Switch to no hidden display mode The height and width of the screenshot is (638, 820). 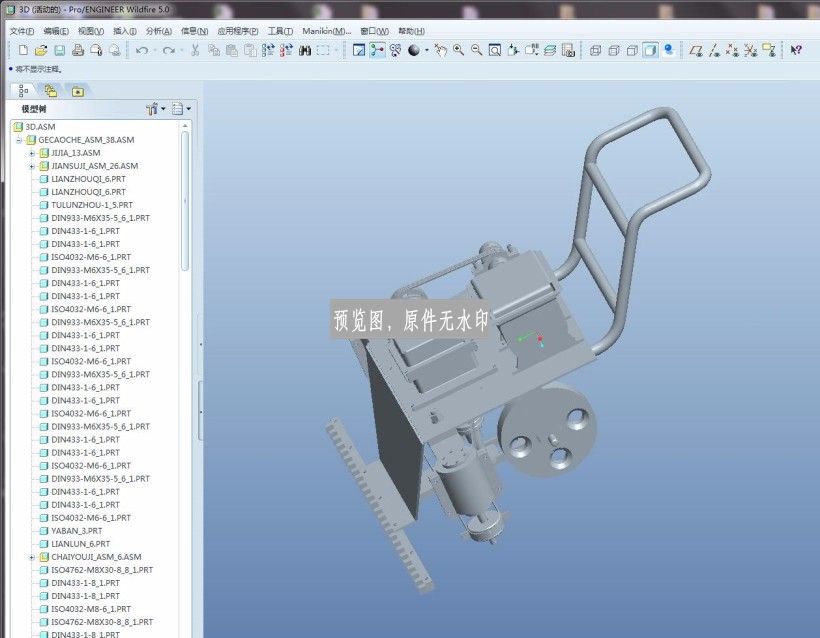point(632,50)
